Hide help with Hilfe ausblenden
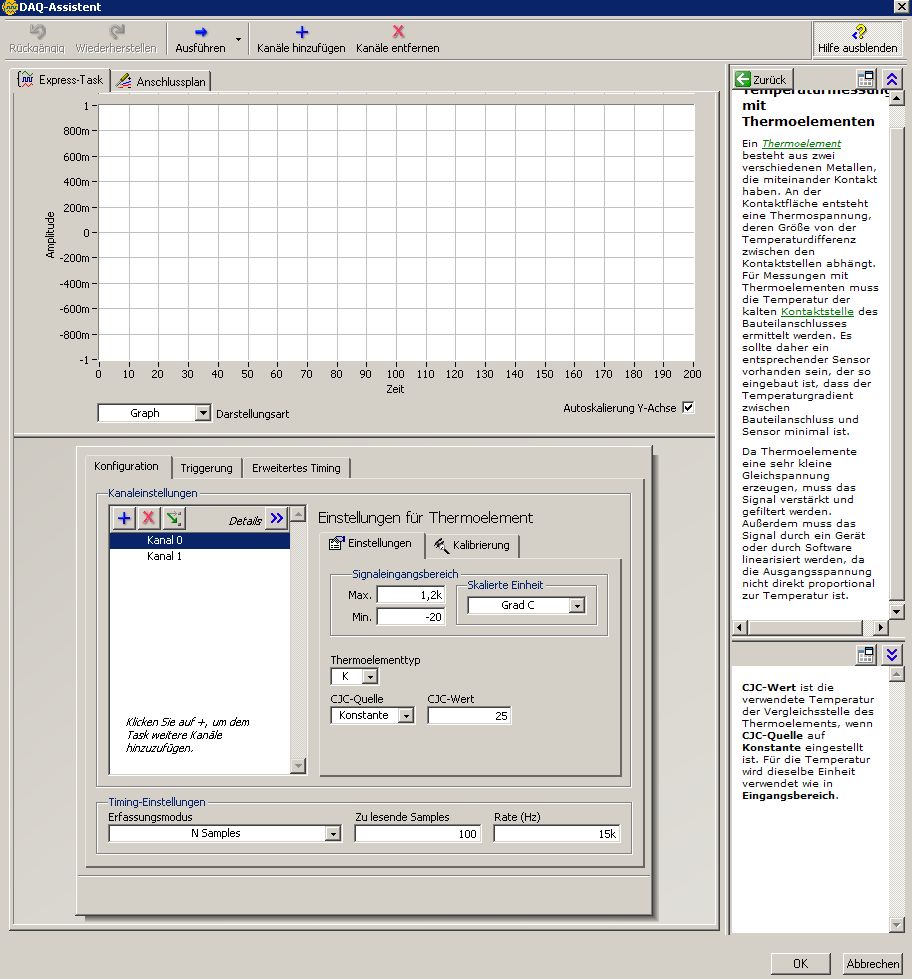The image size is (912, 979). [858, 39]
